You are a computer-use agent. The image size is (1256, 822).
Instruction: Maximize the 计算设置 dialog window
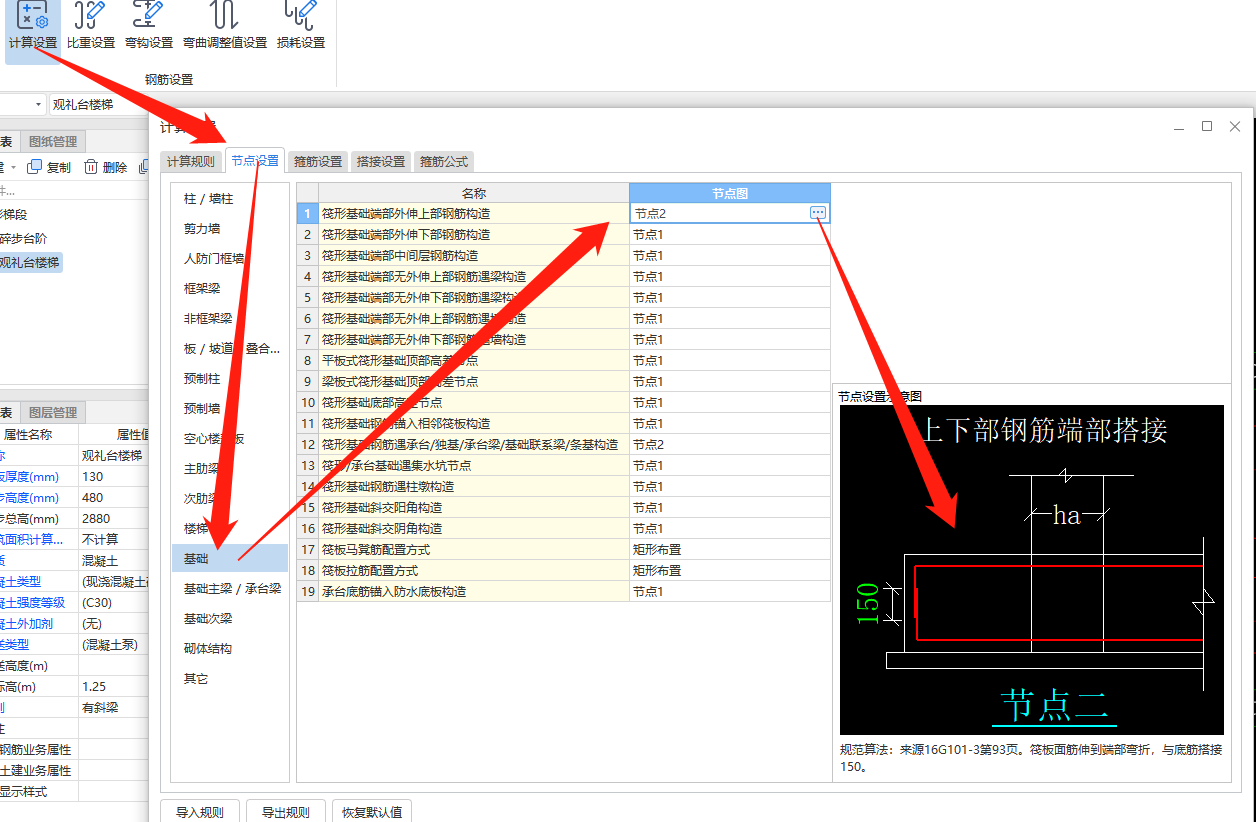[x=1207, y=126]
